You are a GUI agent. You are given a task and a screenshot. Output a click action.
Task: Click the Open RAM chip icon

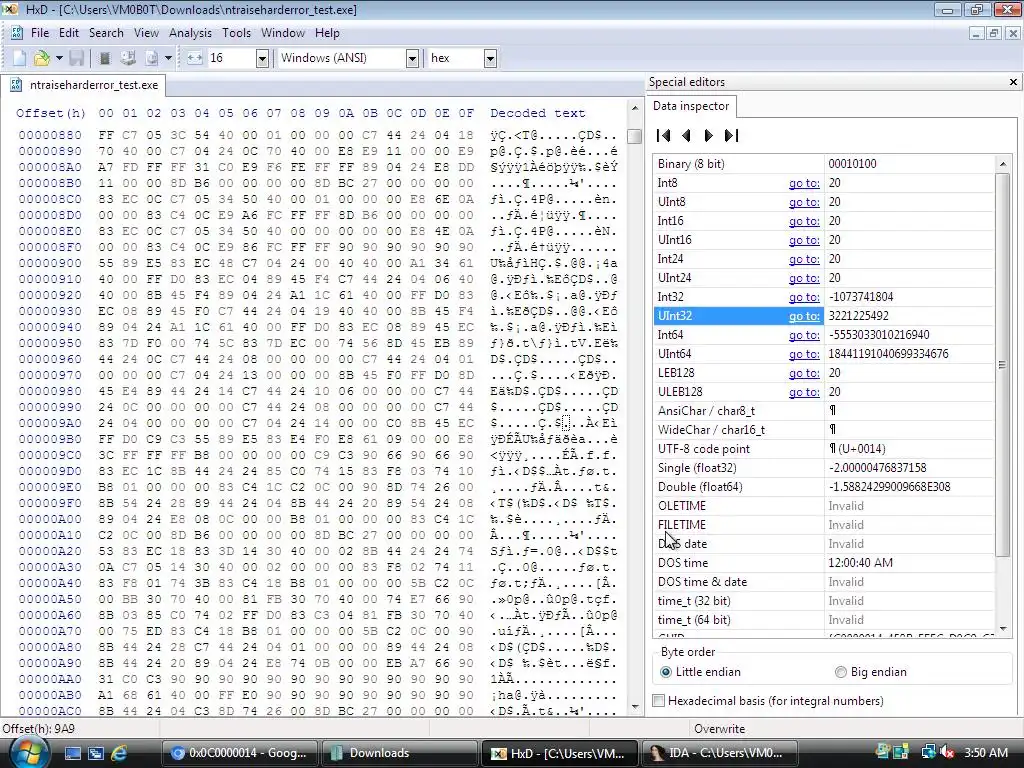[x=104, y=58]
